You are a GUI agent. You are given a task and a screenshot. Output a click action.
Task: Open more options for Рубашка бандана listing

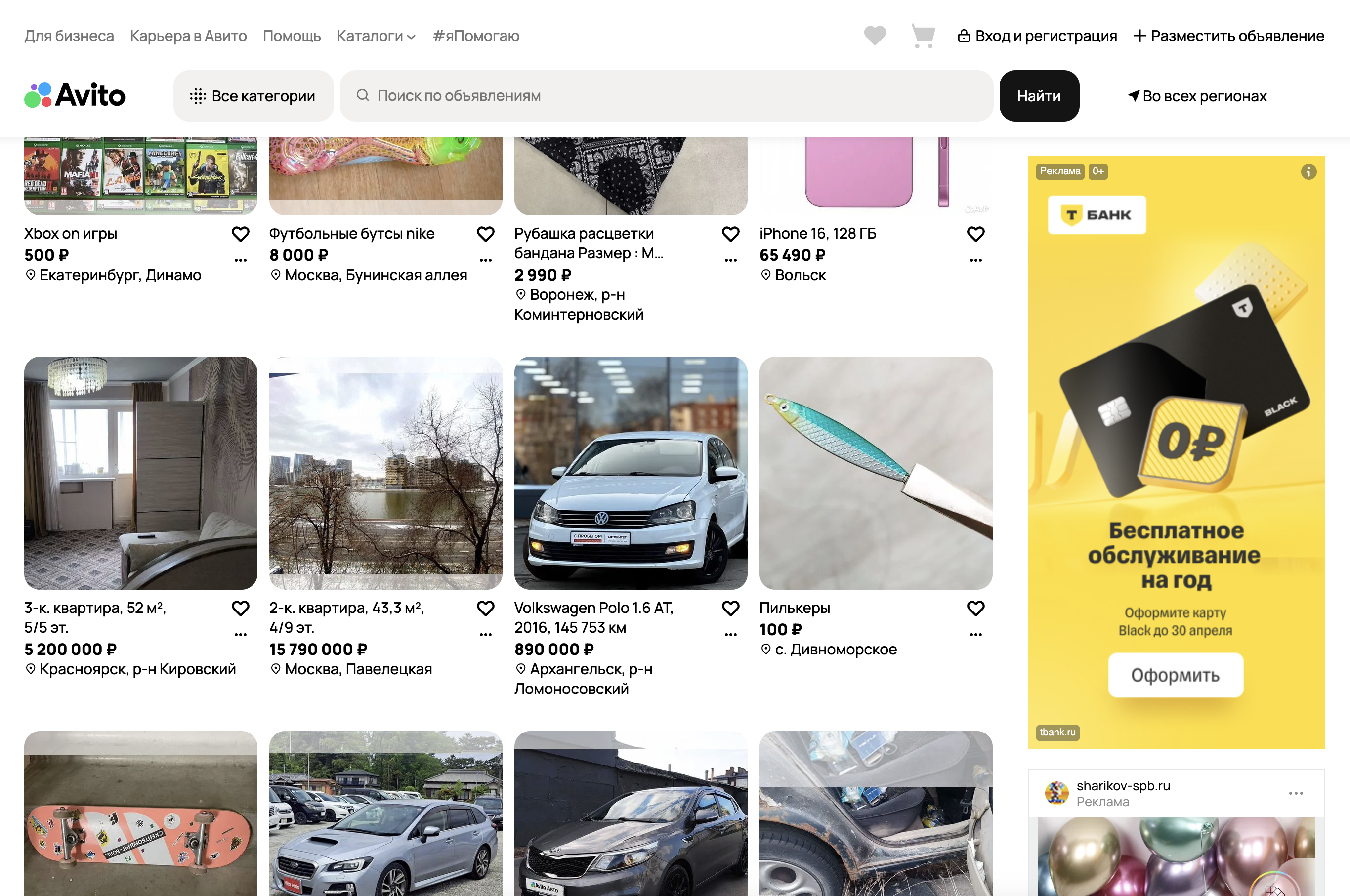pos(730,260)
